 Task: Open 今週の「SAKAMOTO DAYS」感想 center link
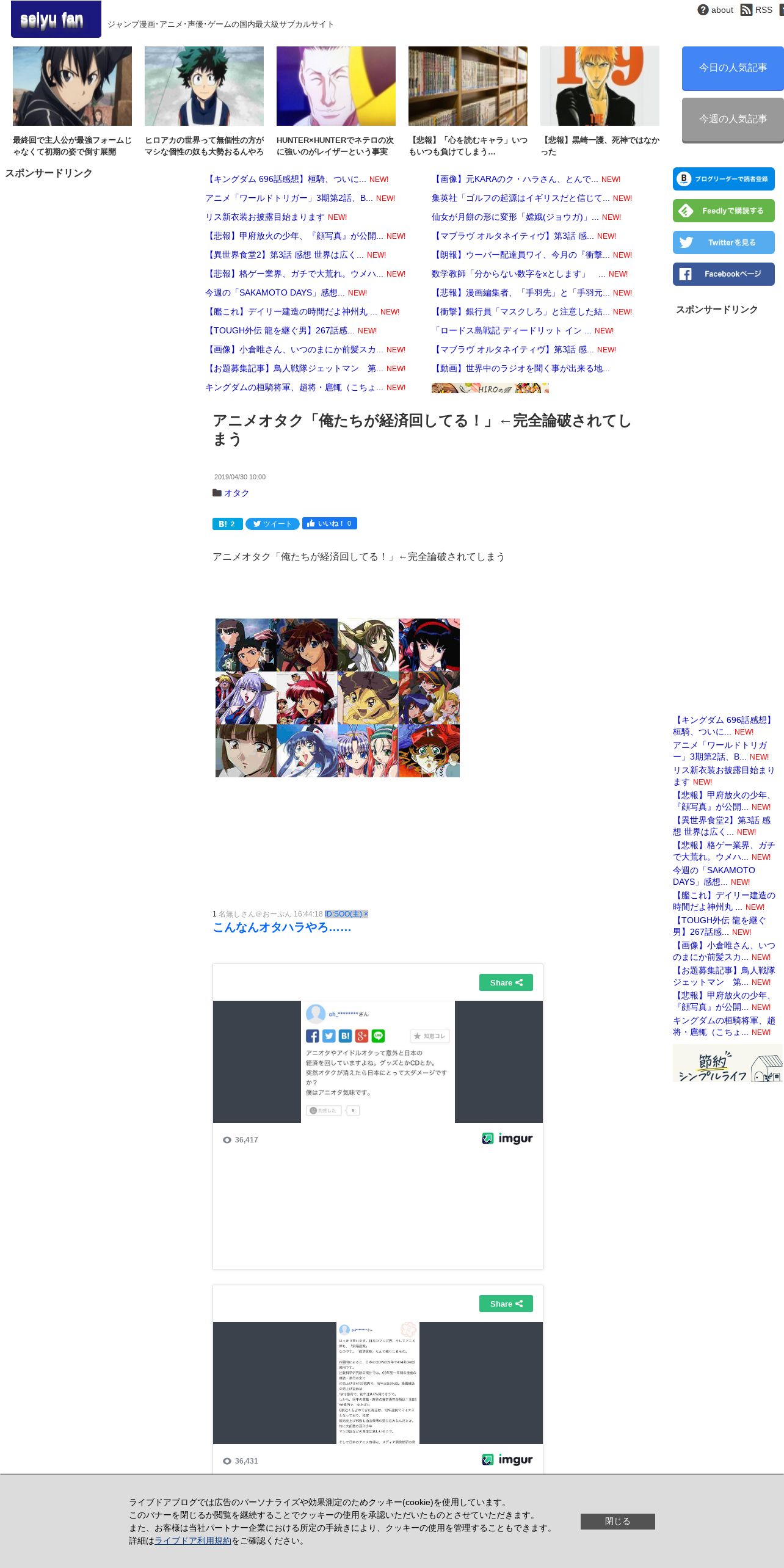275,292
